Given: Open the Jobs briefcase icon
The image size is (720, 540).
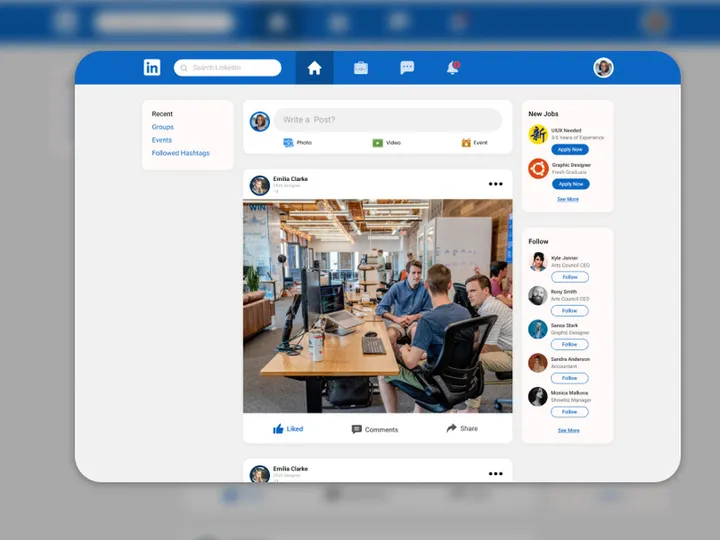Looking at the screenshot, I should [361, 68].
